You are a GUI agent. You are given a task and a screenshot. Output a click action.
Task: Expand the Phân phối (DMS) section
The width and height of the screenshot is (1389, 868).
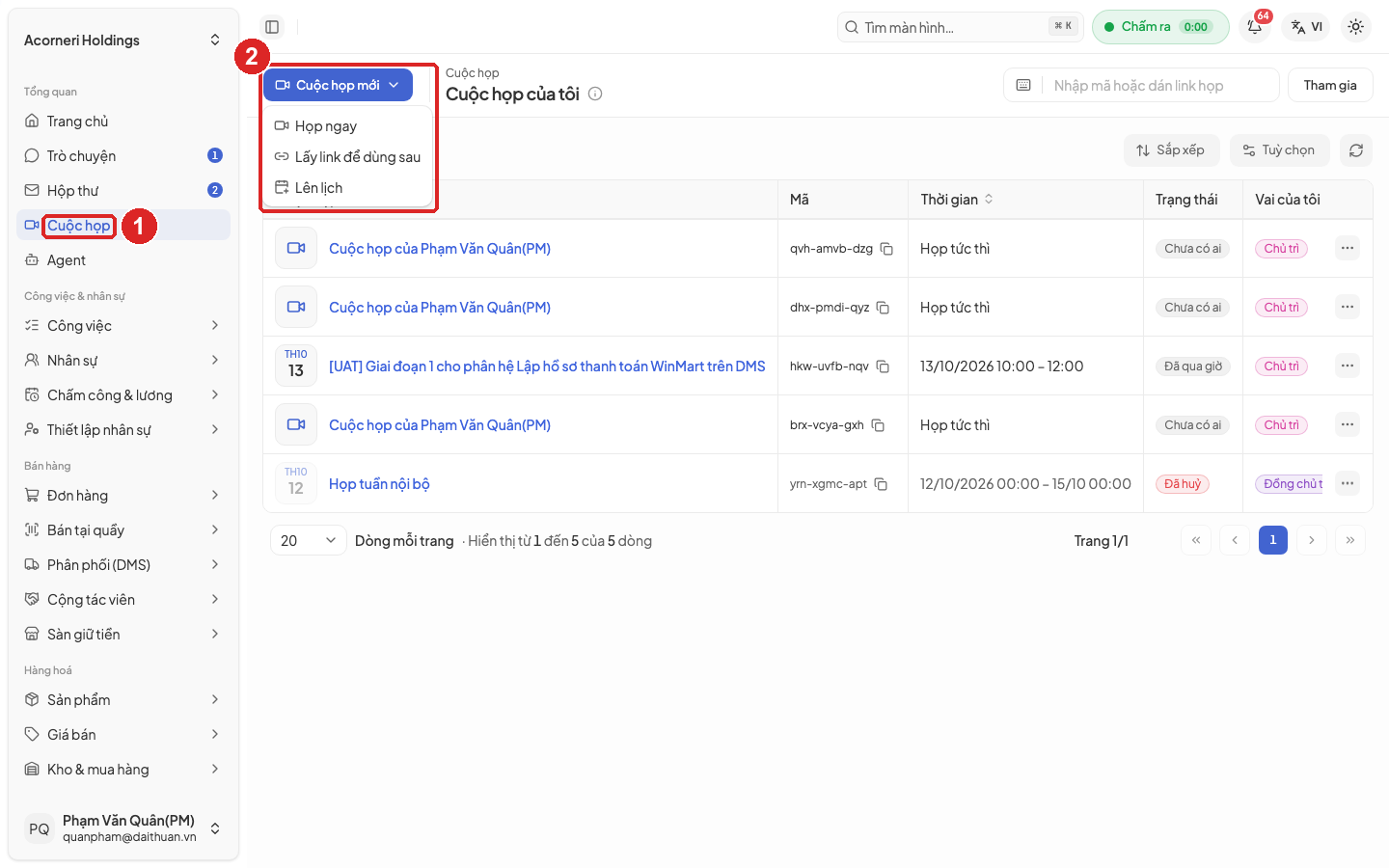[123, 565]
